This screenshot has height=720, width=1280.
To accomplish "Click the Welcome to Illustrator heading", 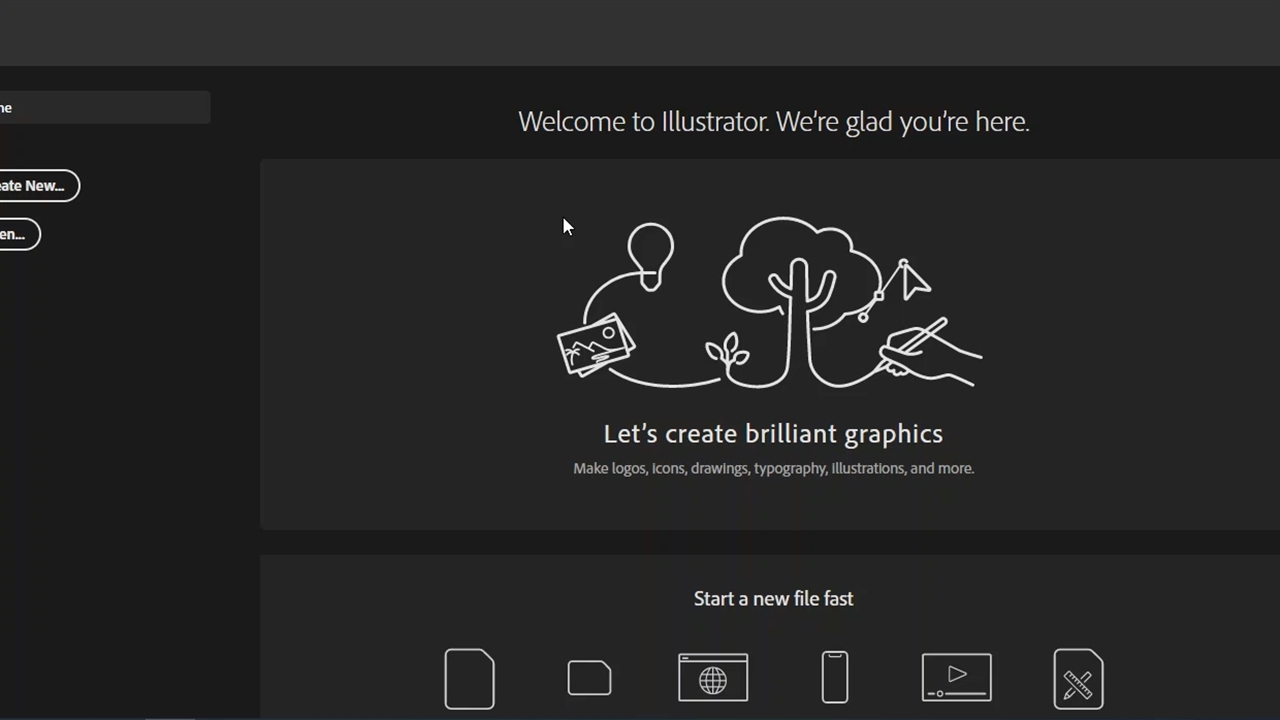I will [x=773, y=122].
